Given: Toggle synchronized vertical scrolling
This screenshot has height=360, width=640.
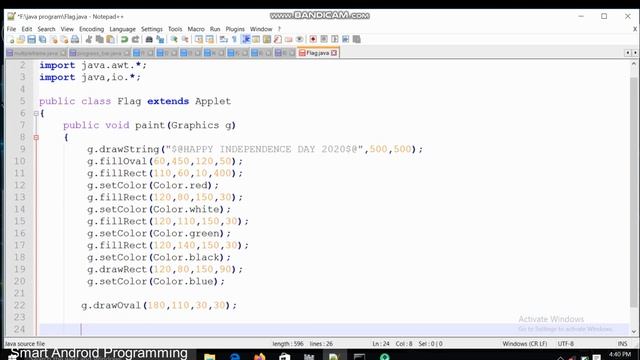Looking at the screenshot, I should (x=199, y=40).
